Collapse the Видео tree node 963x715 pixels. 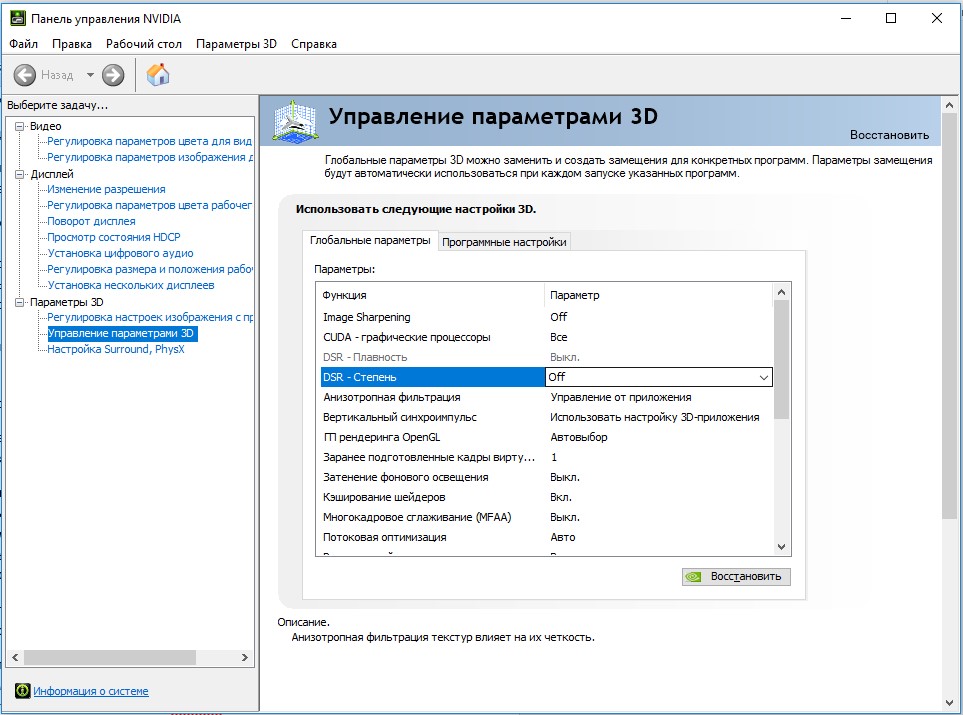(x=20, y=126)
